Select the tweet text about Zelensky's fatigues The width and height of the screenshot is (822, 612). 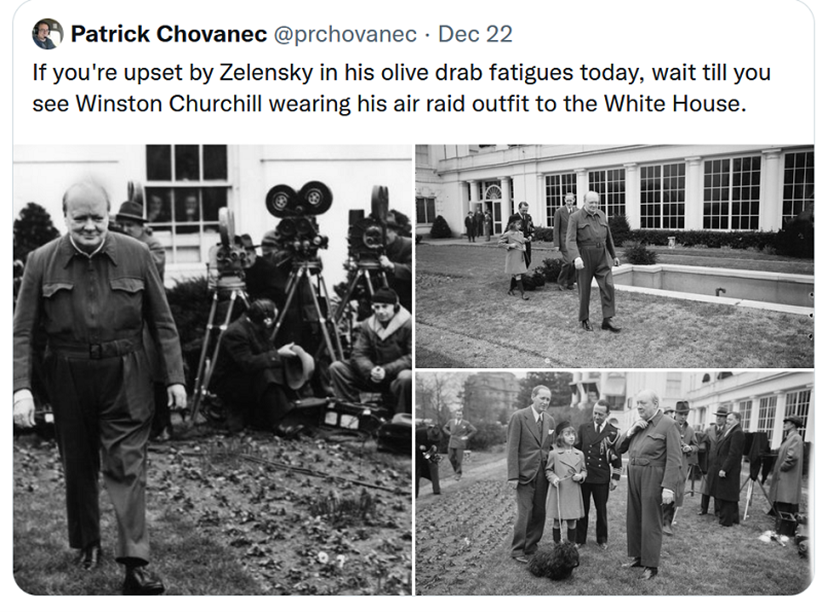point(402,88)
